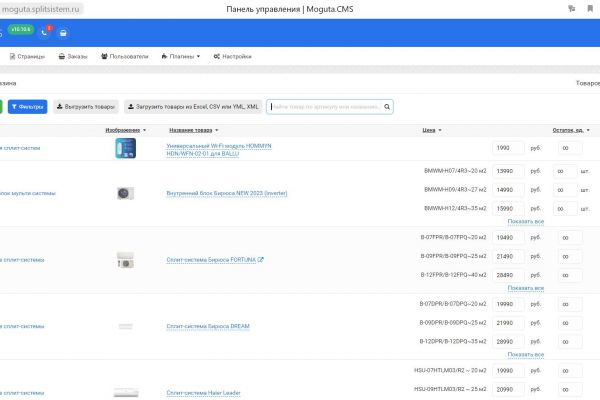This screenshot has height=400, width=600.
Task: Click the Бирюса NEW 2023 block thumbnail
Action: click(126, 193)
